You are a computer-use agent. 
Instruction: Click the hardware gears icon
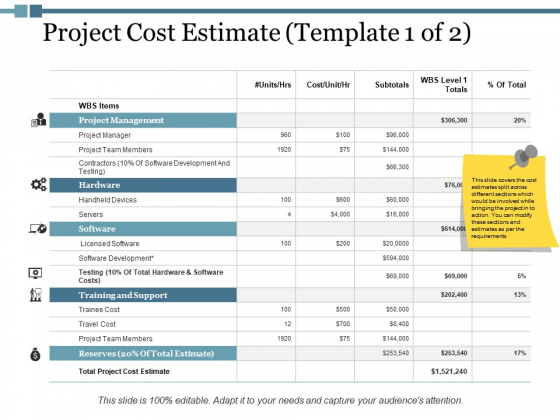39,184
